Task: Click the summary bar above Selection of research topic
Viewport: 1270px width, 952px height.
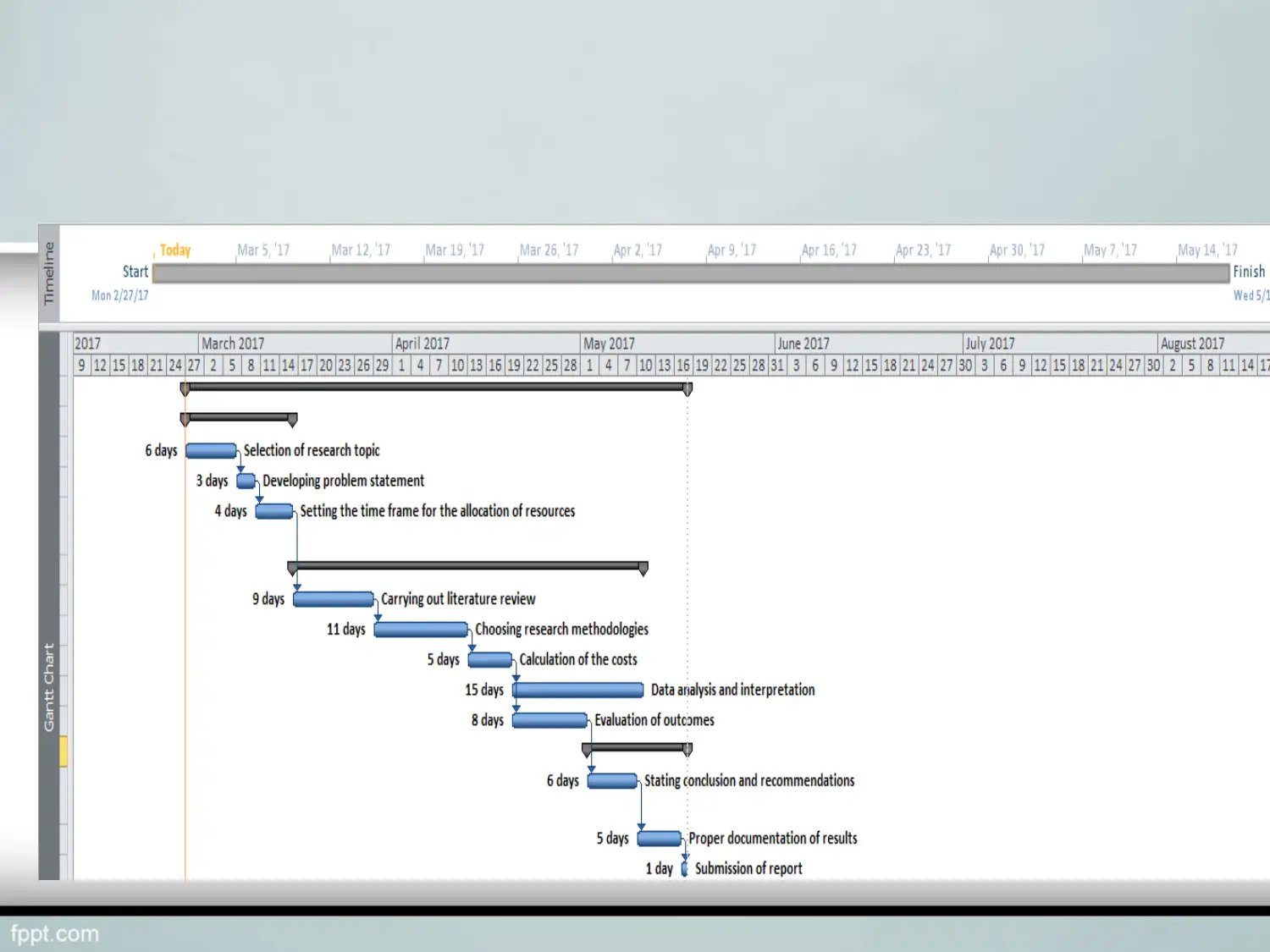Action: 239,418
